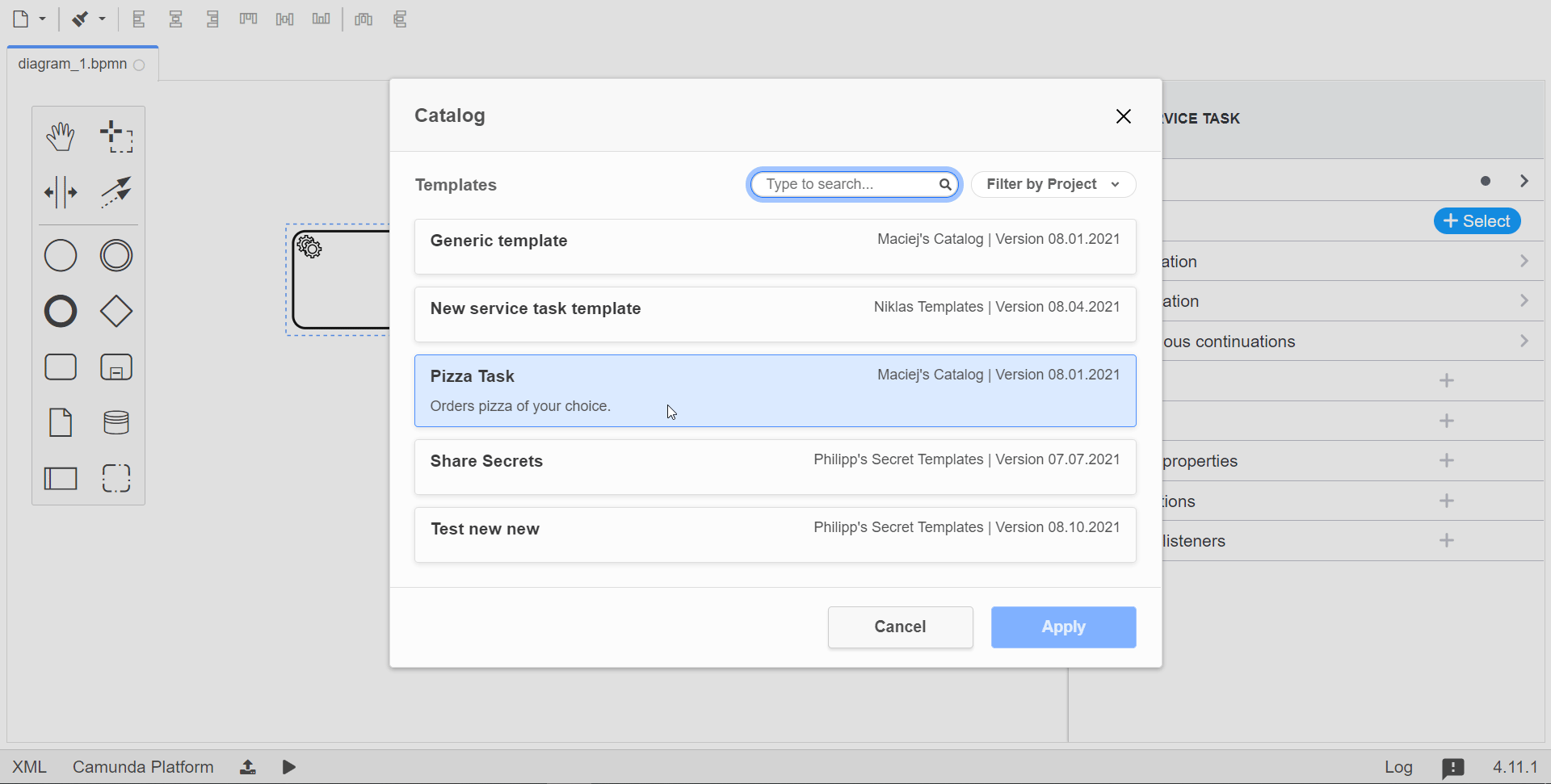The height and width of the screenshot is (784, 1551).
Task: Open the Filter by Project dropdown
Action: 1053,184
